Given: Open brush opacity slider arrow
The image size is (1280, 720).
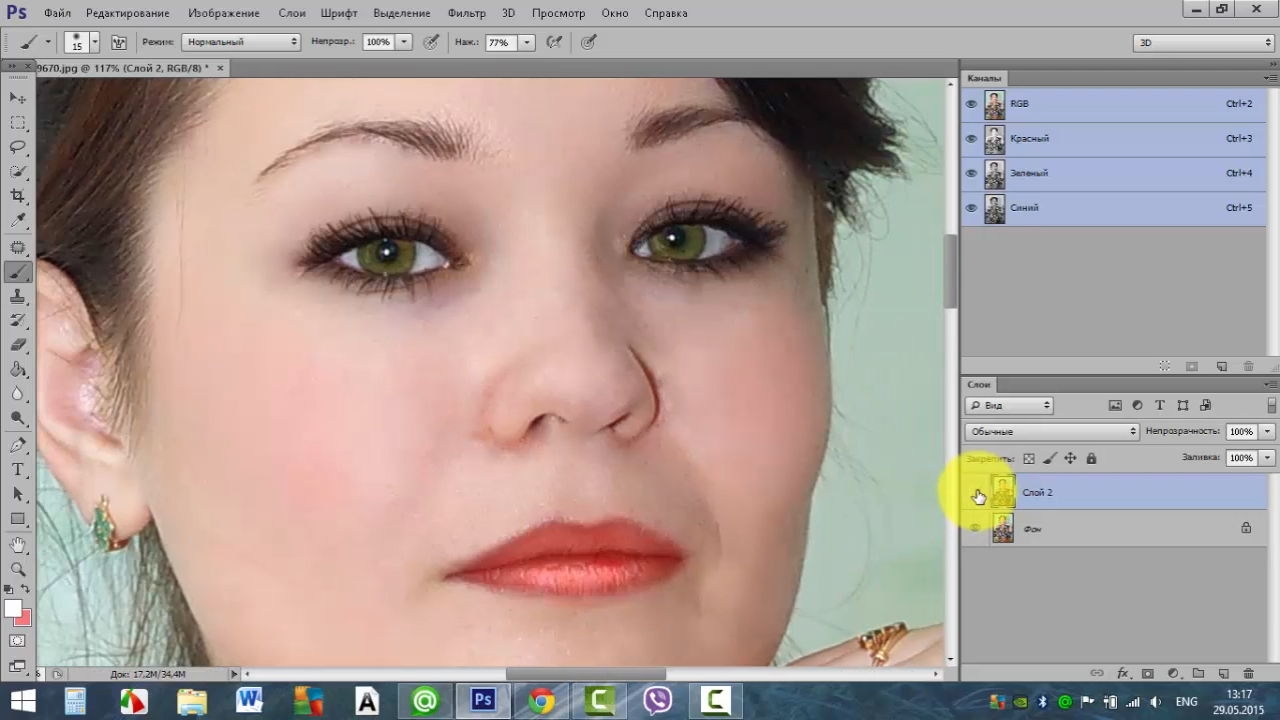Looking at the screenshot, I should coord(404,42).
